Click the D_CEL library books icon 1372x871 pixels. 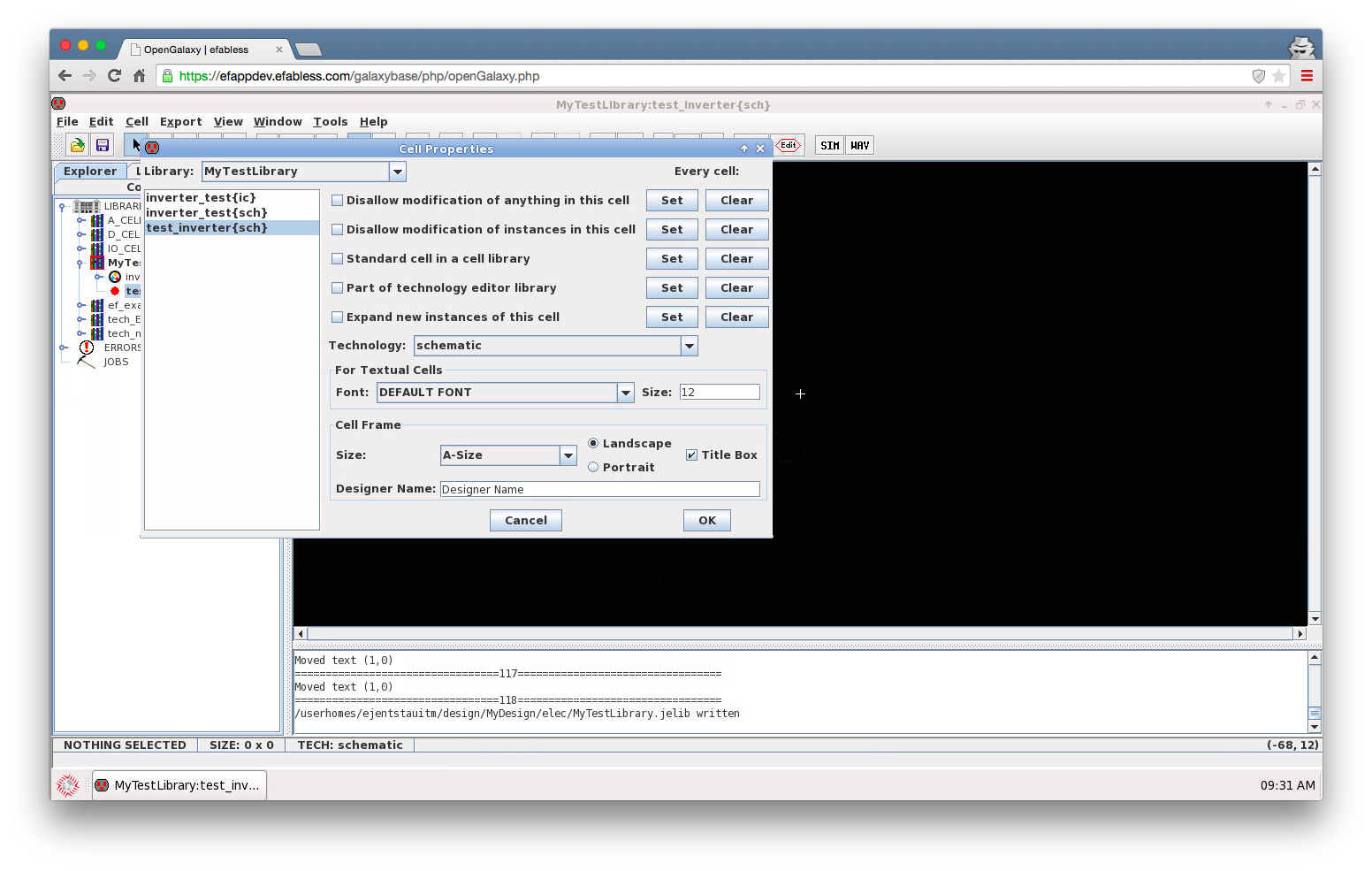[97, 234]
